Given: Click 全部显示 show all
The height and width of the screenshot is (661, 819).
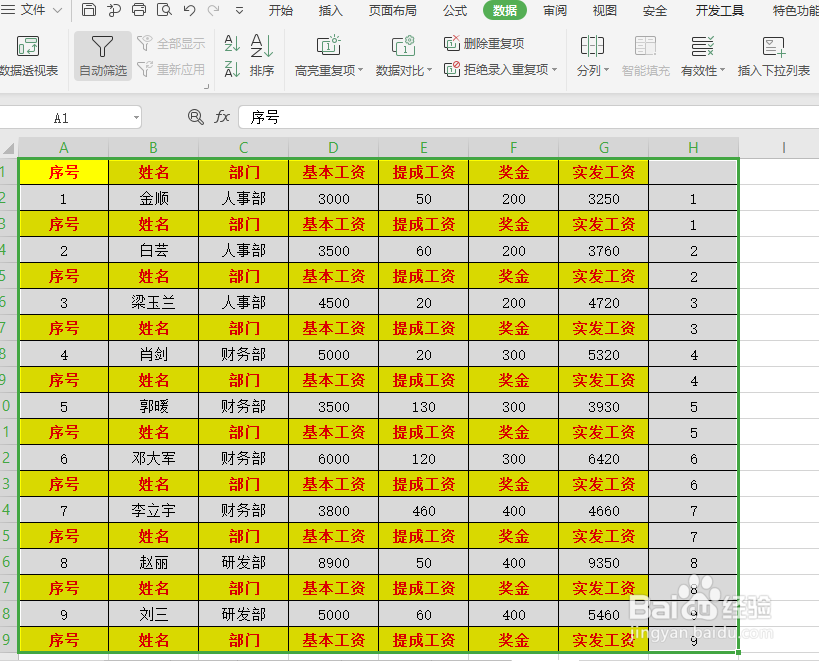Looking at the screenshot, I should tap(171, 43).
